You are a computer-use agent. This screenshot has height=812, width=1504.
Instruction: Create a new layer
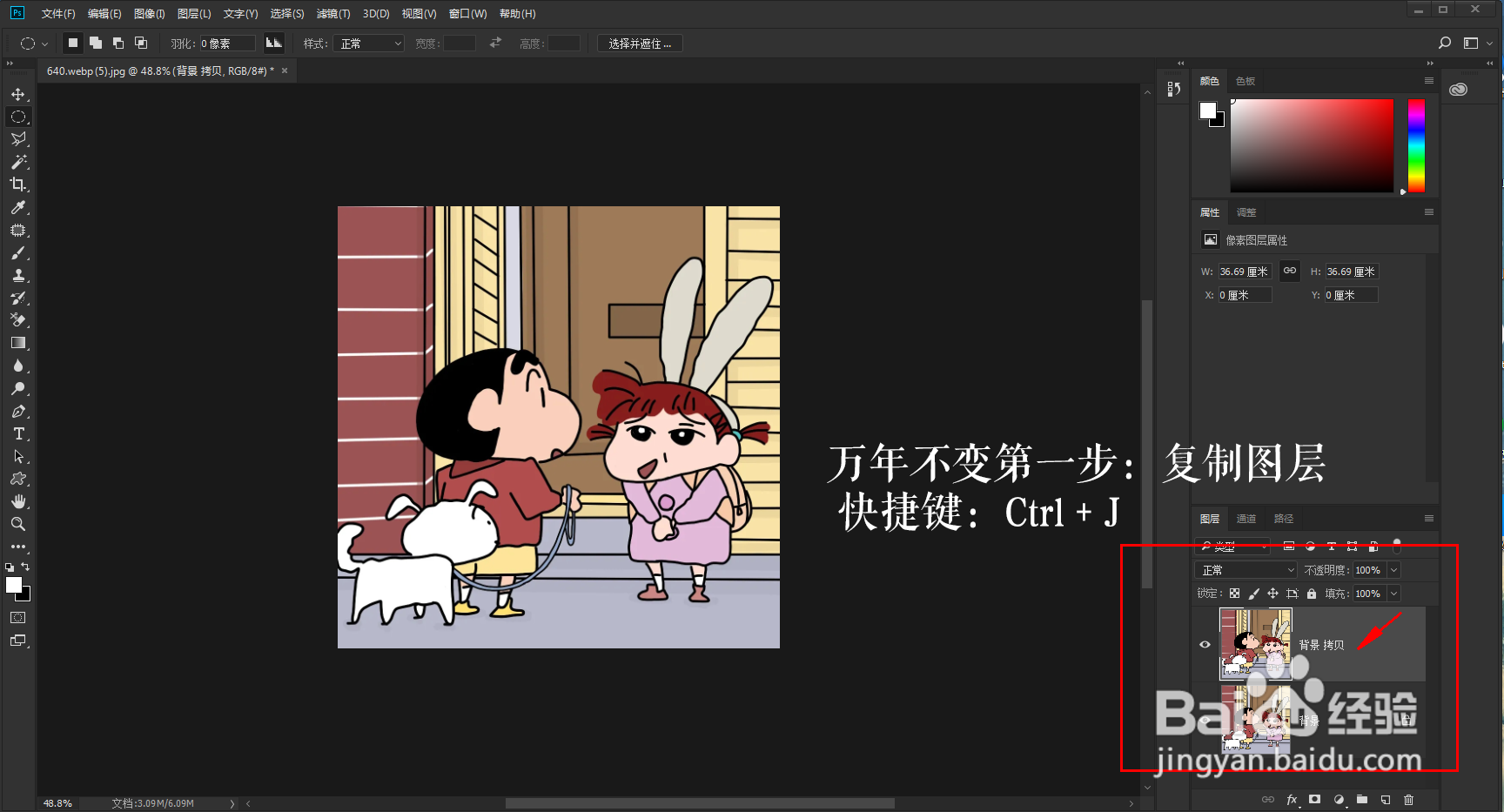(x=1386, y=800)
